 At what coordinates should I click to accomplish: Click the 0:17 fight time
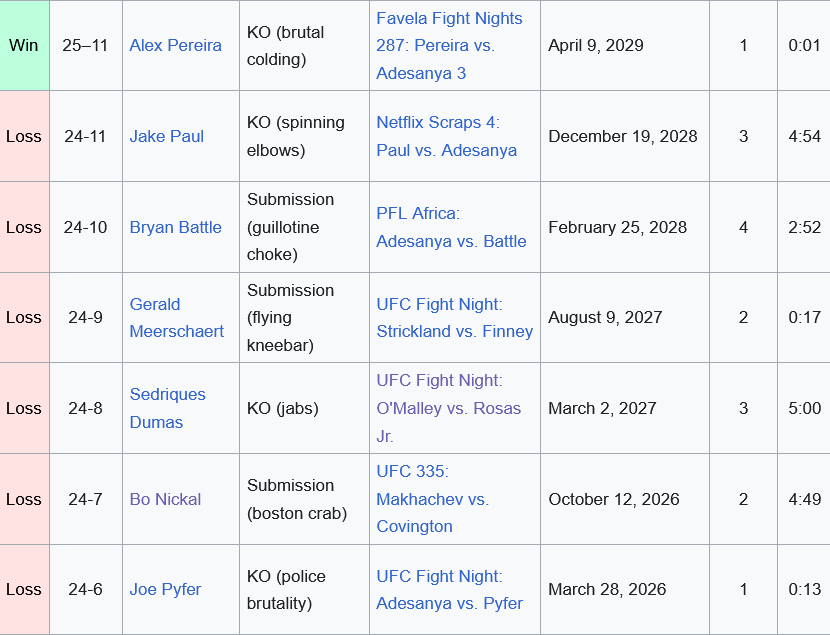(804, 318)
